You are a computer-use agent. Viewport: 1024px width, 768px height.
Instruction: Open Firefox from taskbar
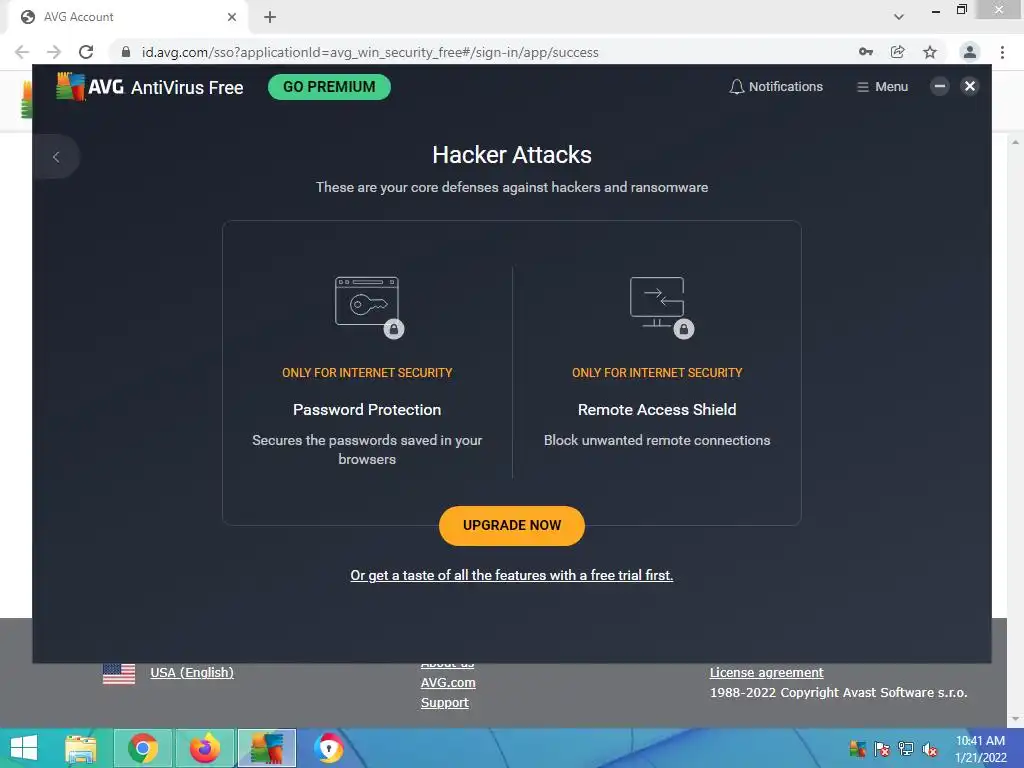(205, 748)
